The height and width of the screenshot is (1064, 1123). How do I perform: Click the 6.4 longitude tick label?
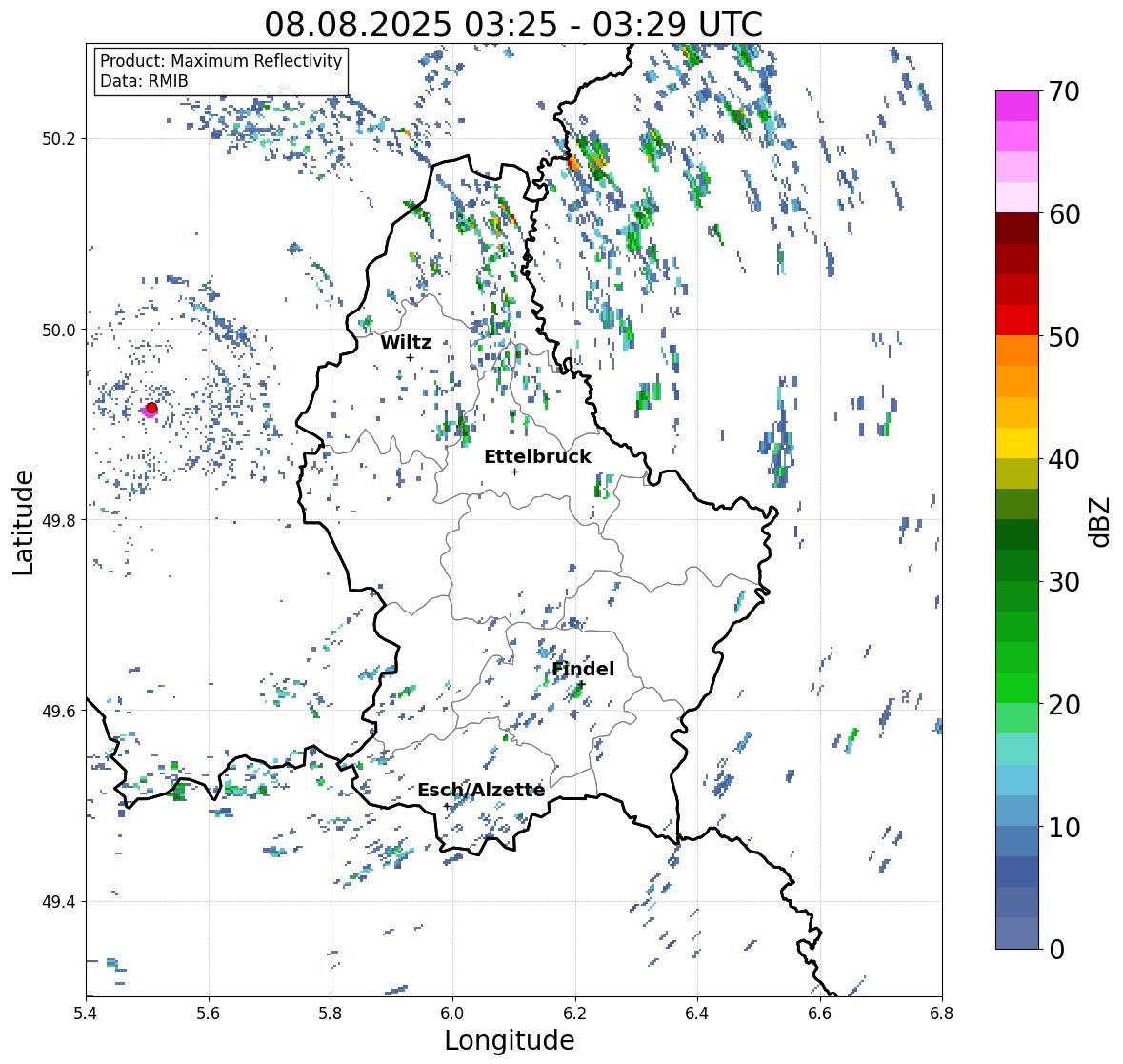tap(697, 1014)
